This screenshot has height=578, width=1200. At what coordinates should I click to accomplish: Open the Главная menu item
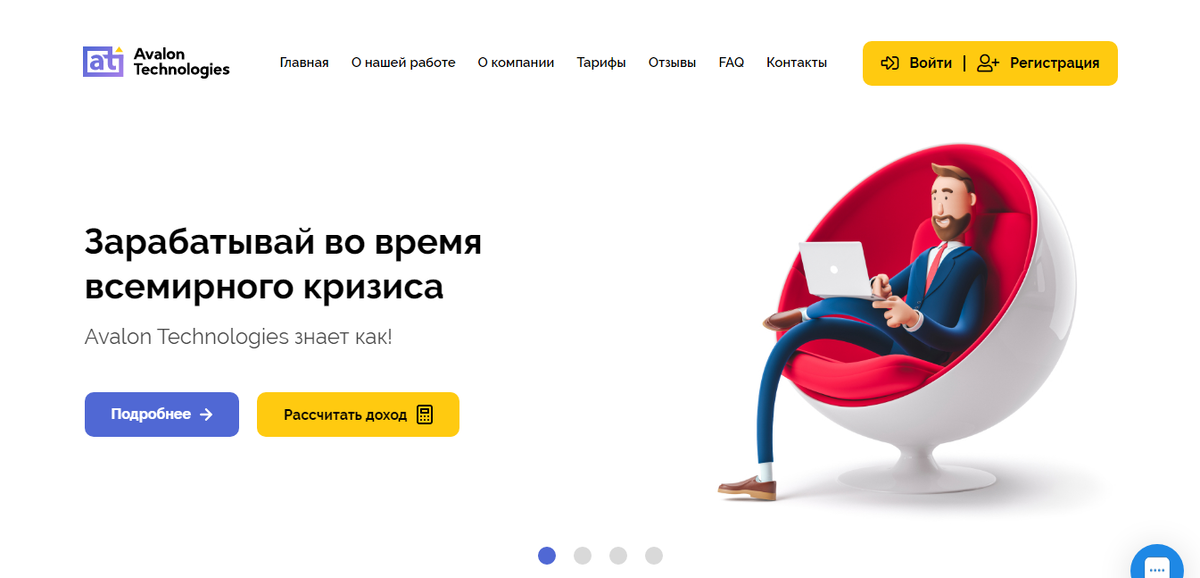pyautogui.click(x=304, y=62)
